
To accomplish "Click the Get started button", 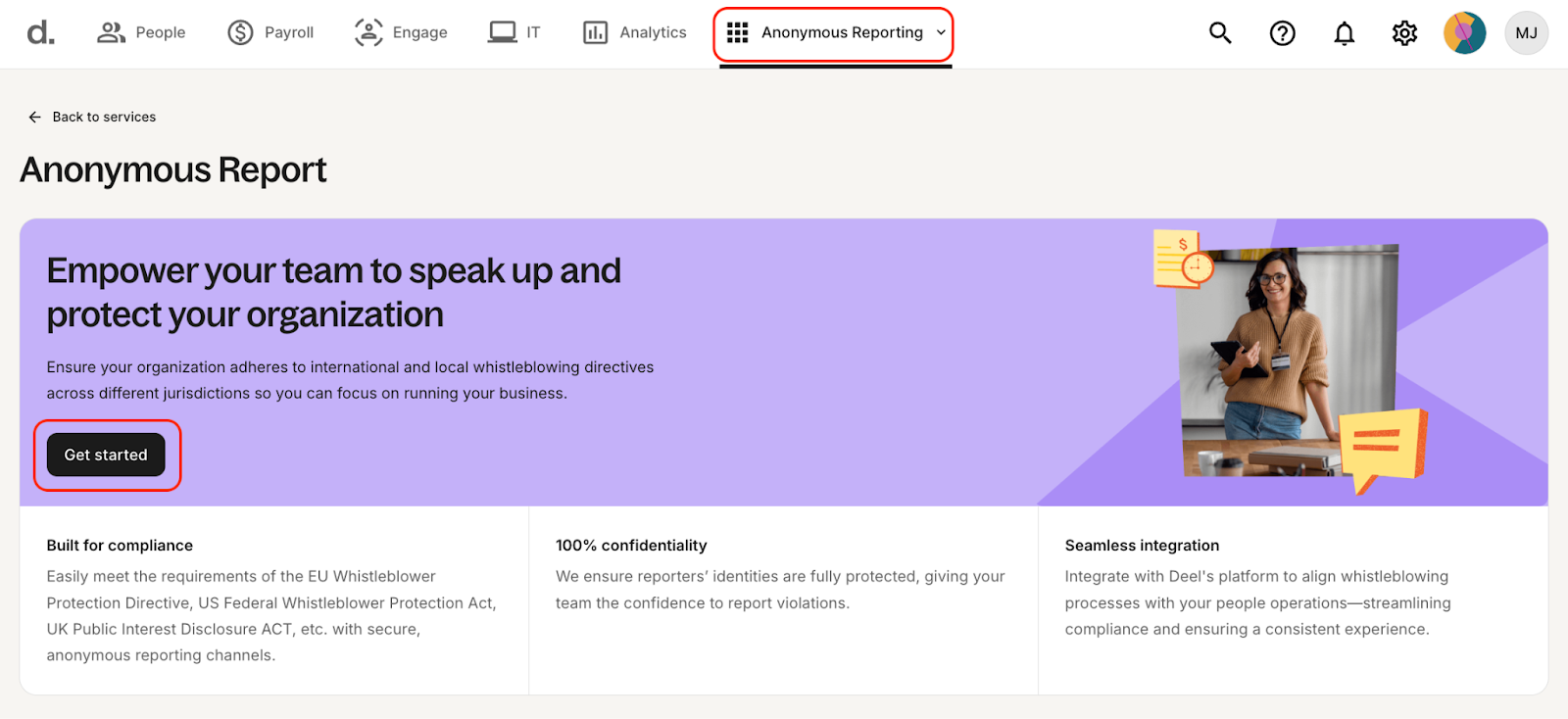I will pos(106,455).
